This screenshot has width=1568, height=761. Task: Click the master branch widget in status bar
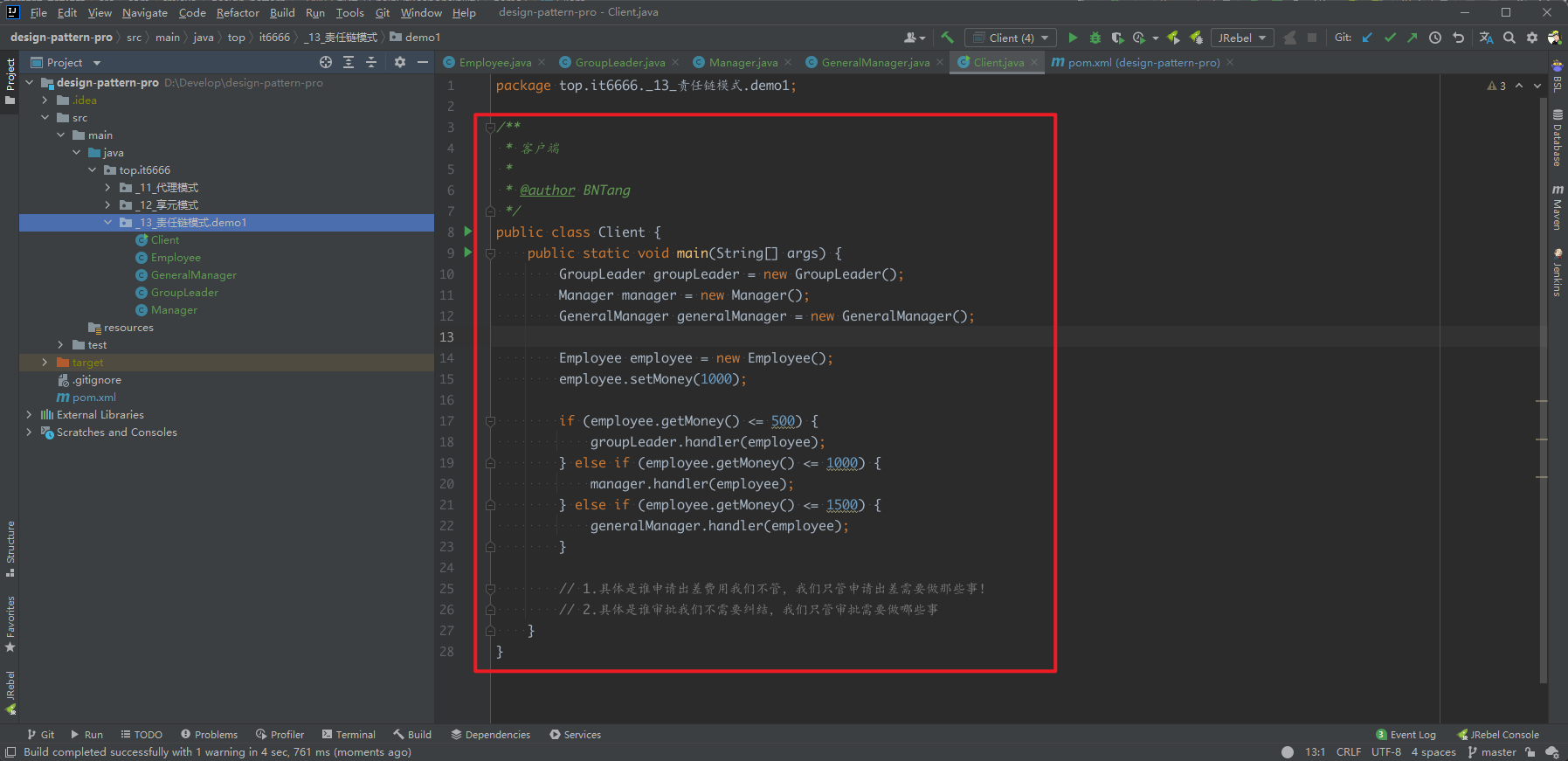click(1492, 752)
